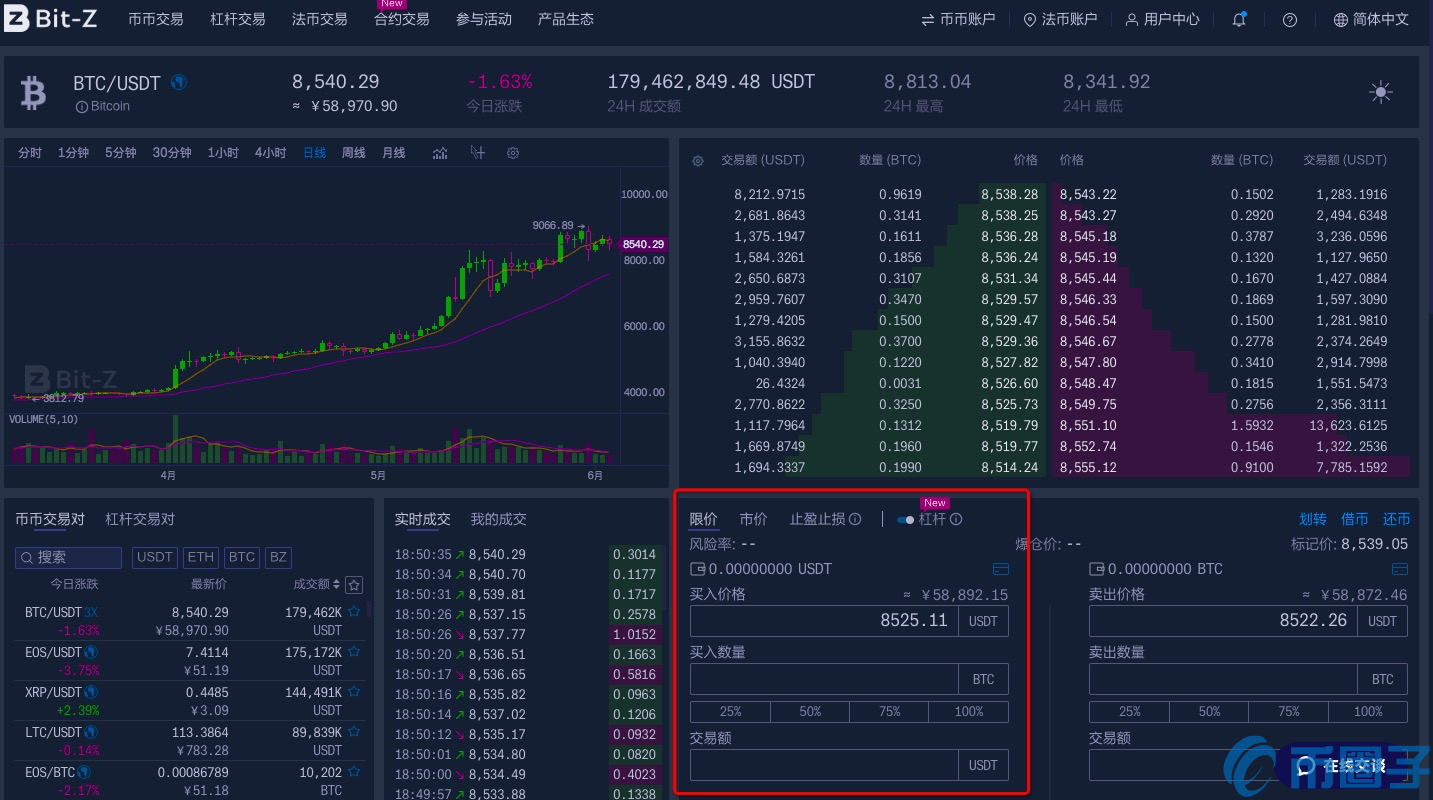Click the Bit-Z logo
Screen dimensions: 1433x800
pyautogui.click(x=50, y=18)
